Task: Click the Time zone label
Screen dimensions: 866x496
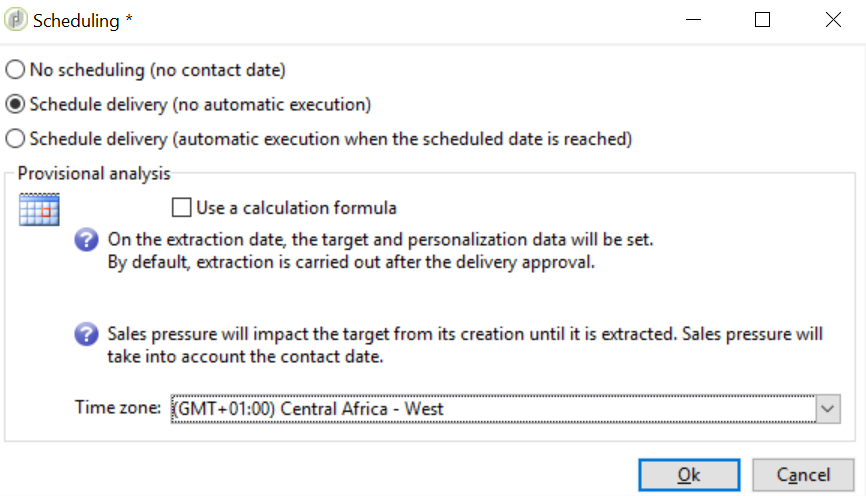Action: tap(118, 408)
